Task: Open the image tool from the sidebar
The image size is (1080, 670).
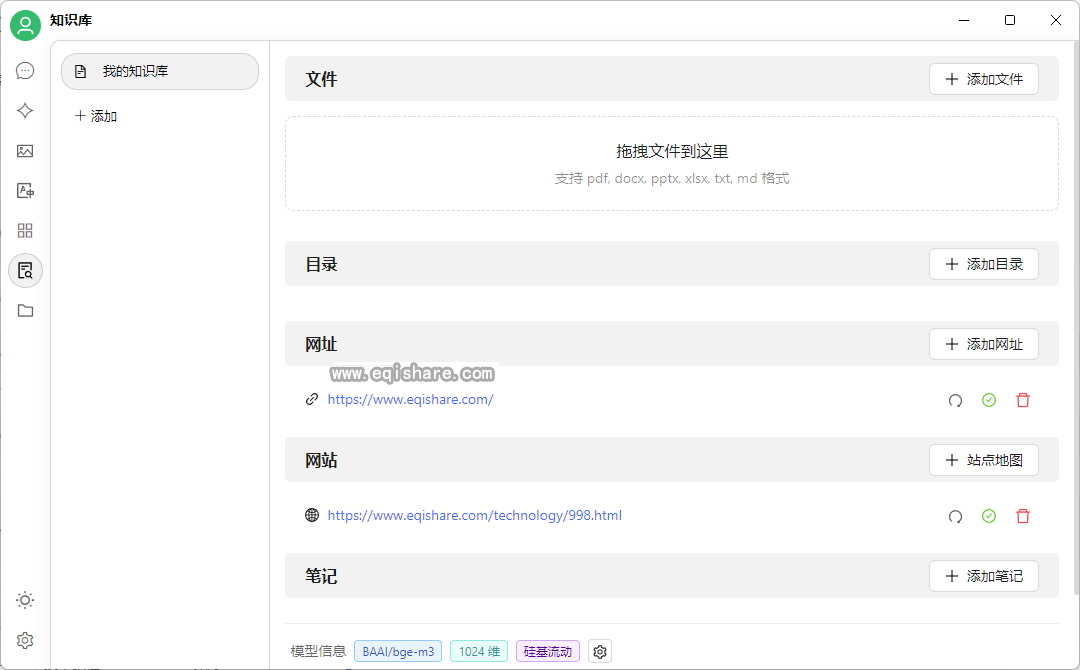Action: (25, 150)
